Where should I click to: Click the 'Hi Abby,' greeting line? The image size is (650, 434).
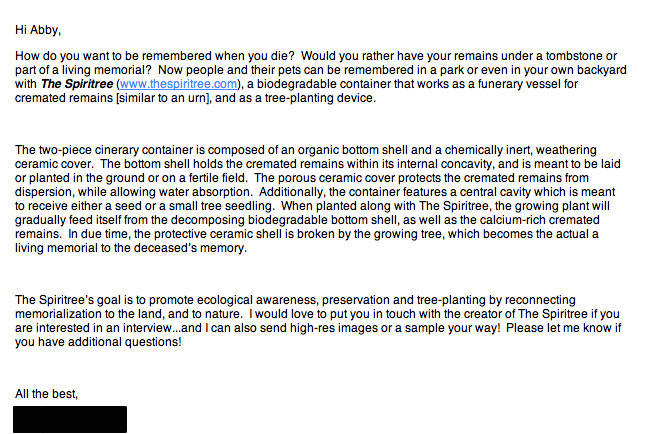(38, 30)
